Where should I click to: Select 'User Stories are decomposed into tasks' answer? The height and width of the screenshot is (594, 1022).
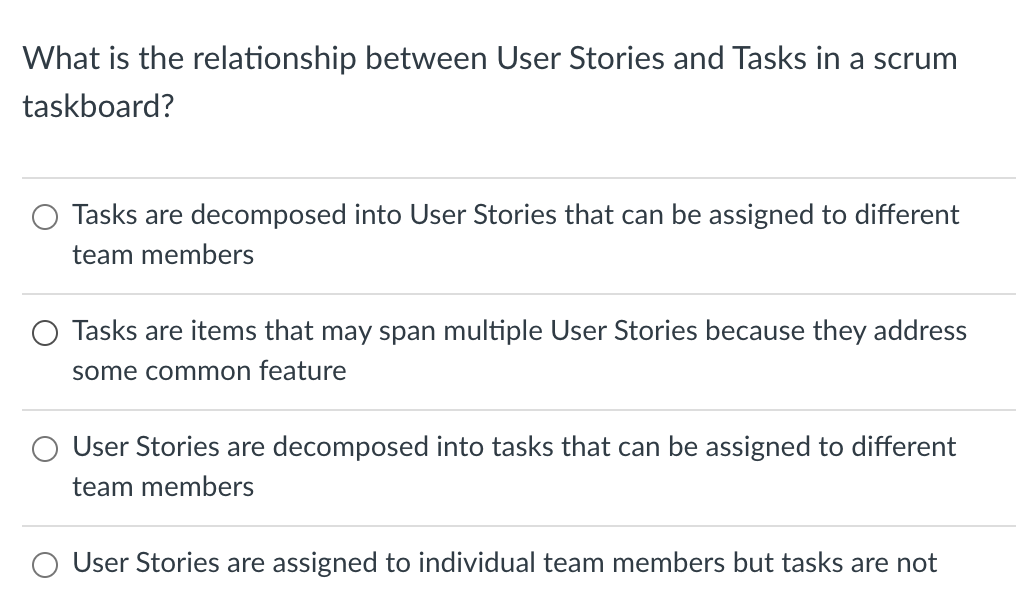44,449
